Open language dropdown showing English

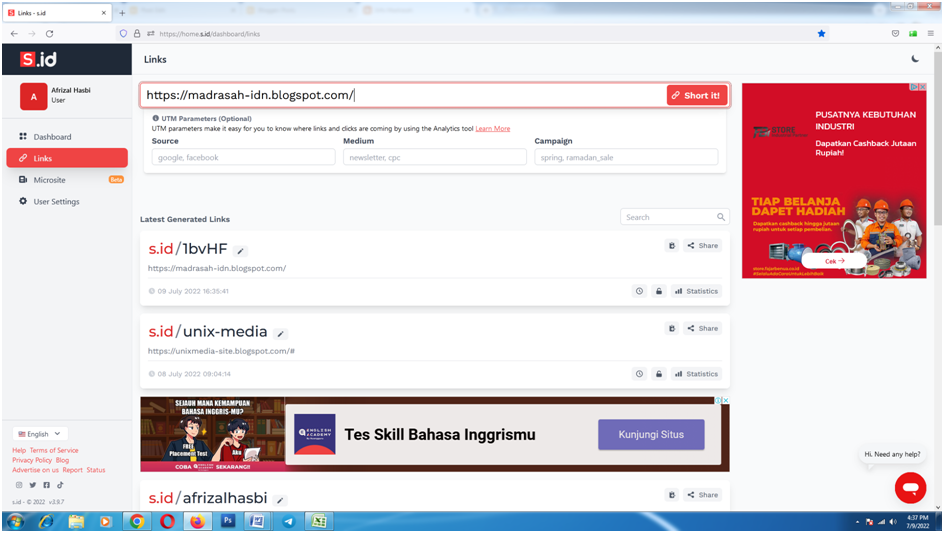point(40,434)
